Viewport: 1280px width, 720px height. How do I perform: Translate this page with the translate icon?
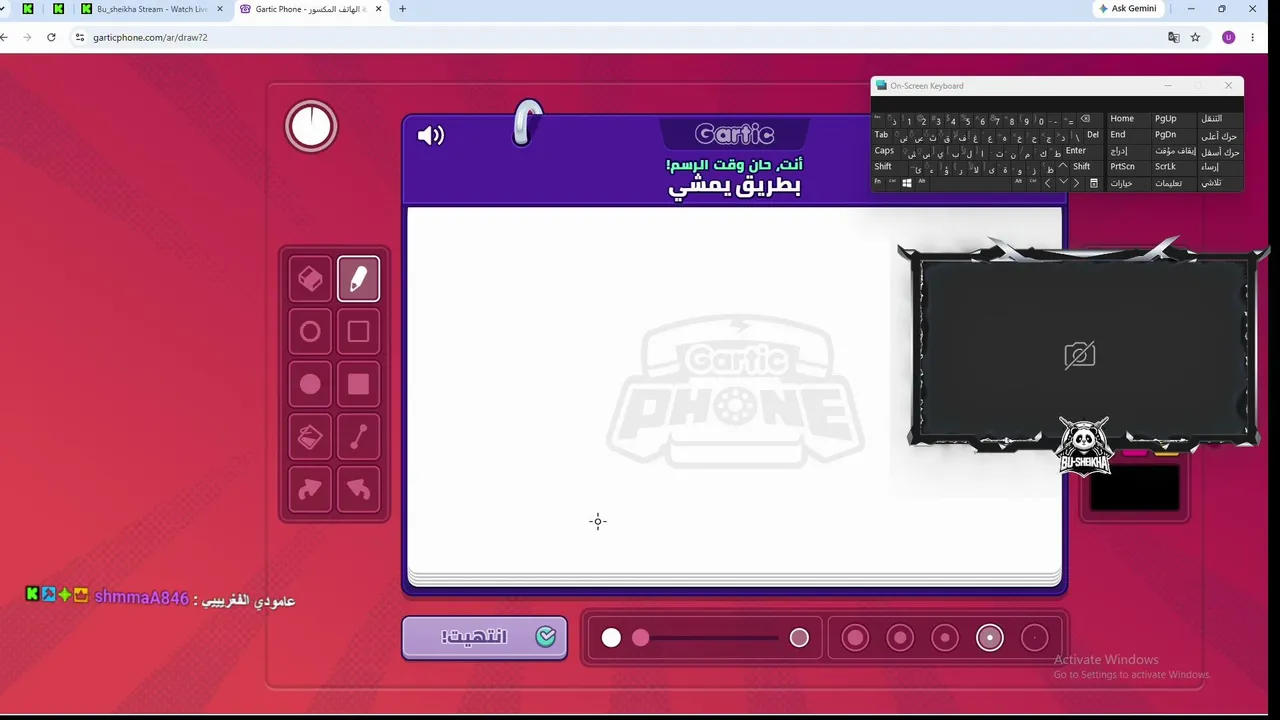click(x=1174, y=37)
